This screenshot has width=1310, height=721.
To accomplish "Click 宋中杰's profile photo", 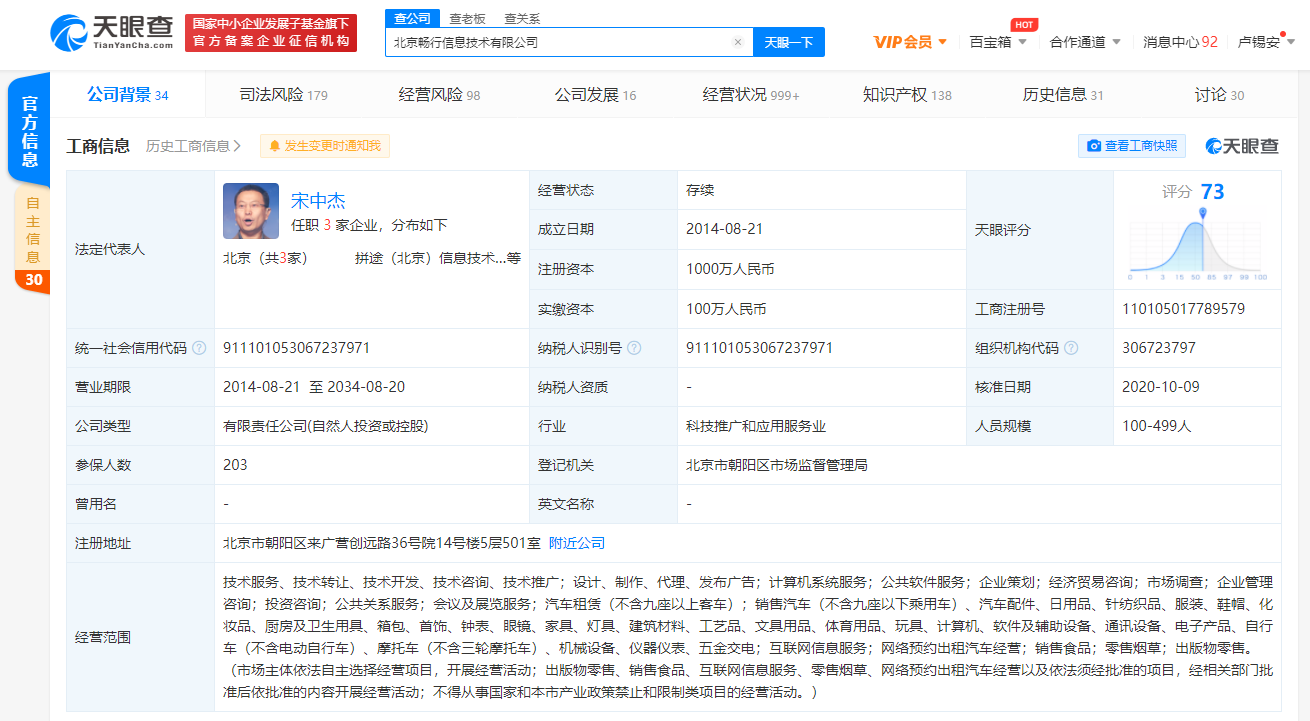I will [x=251, y=211].
